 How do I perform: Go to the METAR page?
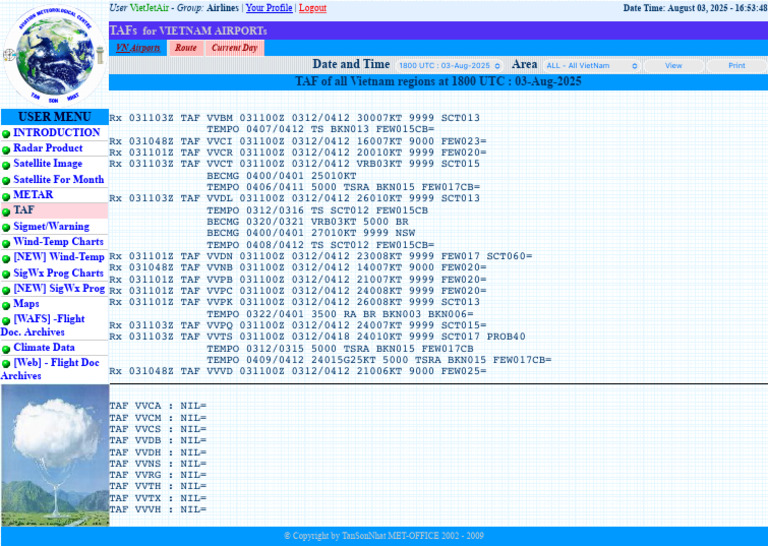click(x=33, y=194)
